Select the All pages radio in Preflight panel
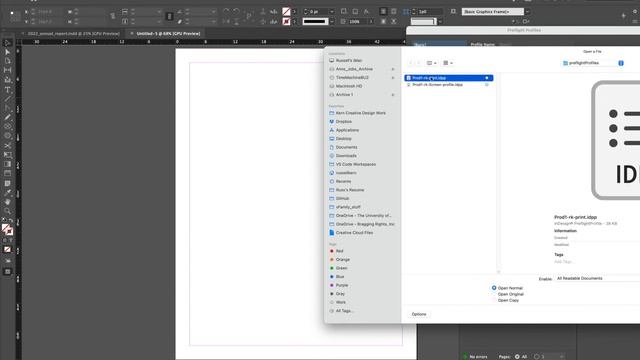 (x=517, y=357)
